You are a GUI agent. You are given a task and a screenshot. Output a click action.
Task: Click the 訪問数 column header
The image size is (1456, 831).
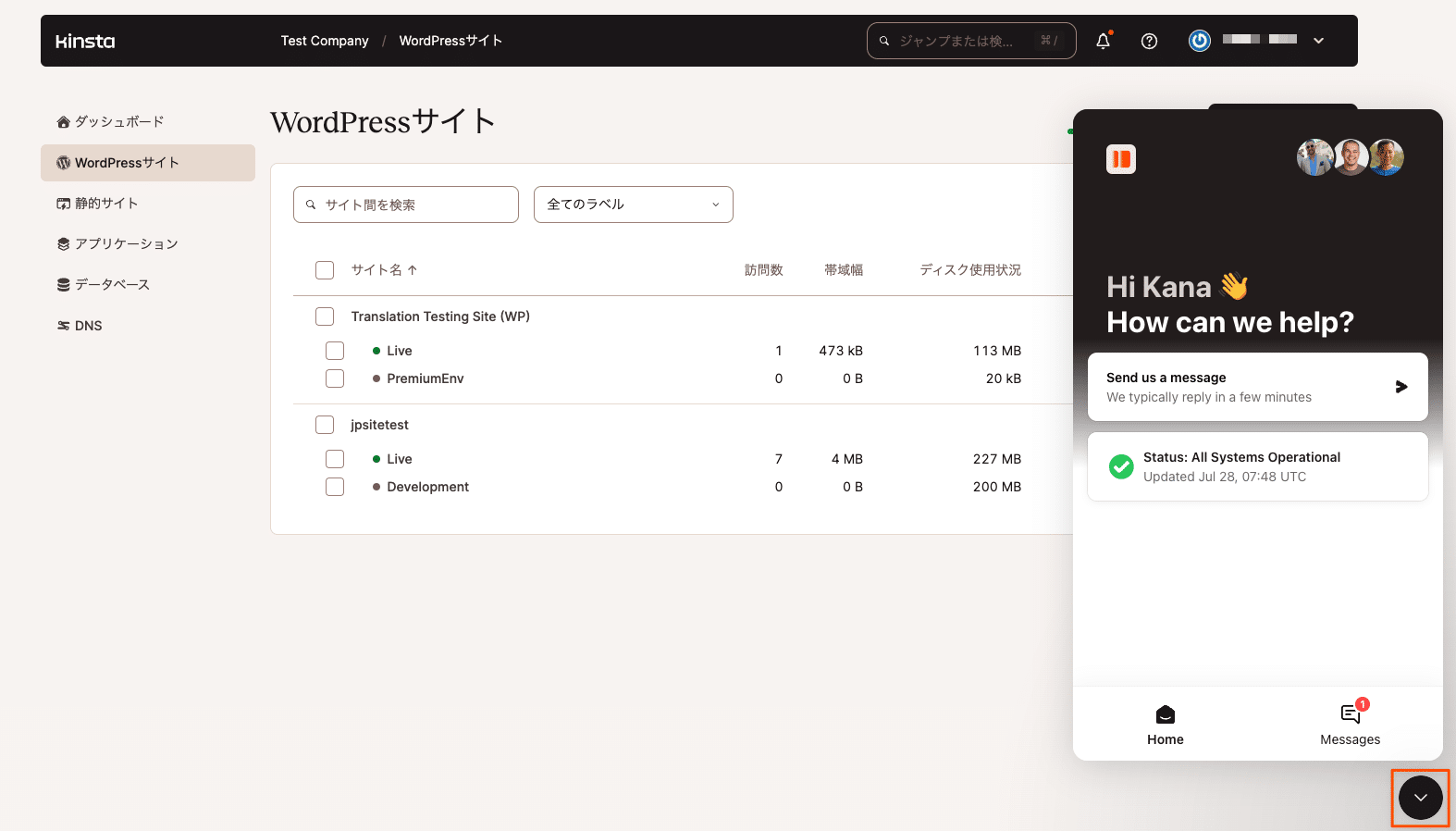[x=764, y=270]
